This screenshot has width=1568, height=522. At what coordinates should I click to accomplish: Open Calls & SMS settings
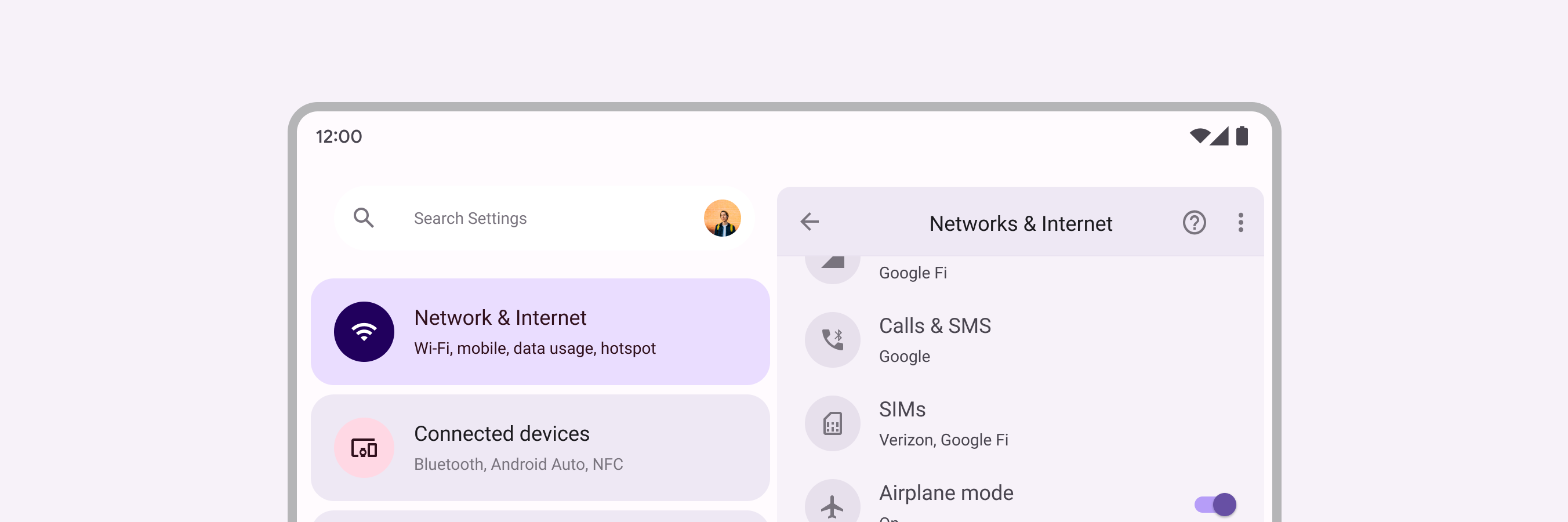click(x=1020, y=340)
